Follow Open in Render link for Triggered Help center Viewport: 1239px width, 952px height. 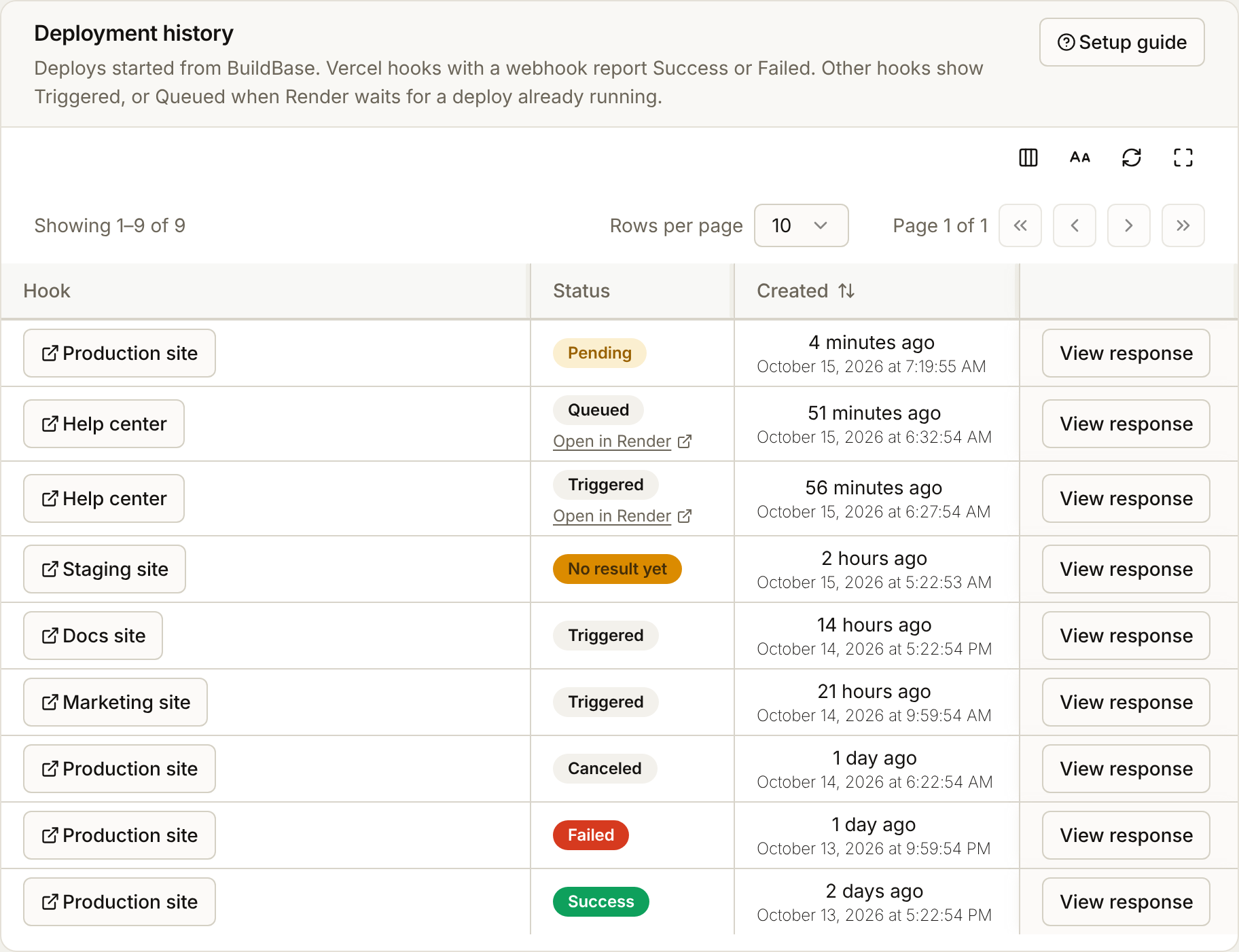tap(622, 516)
